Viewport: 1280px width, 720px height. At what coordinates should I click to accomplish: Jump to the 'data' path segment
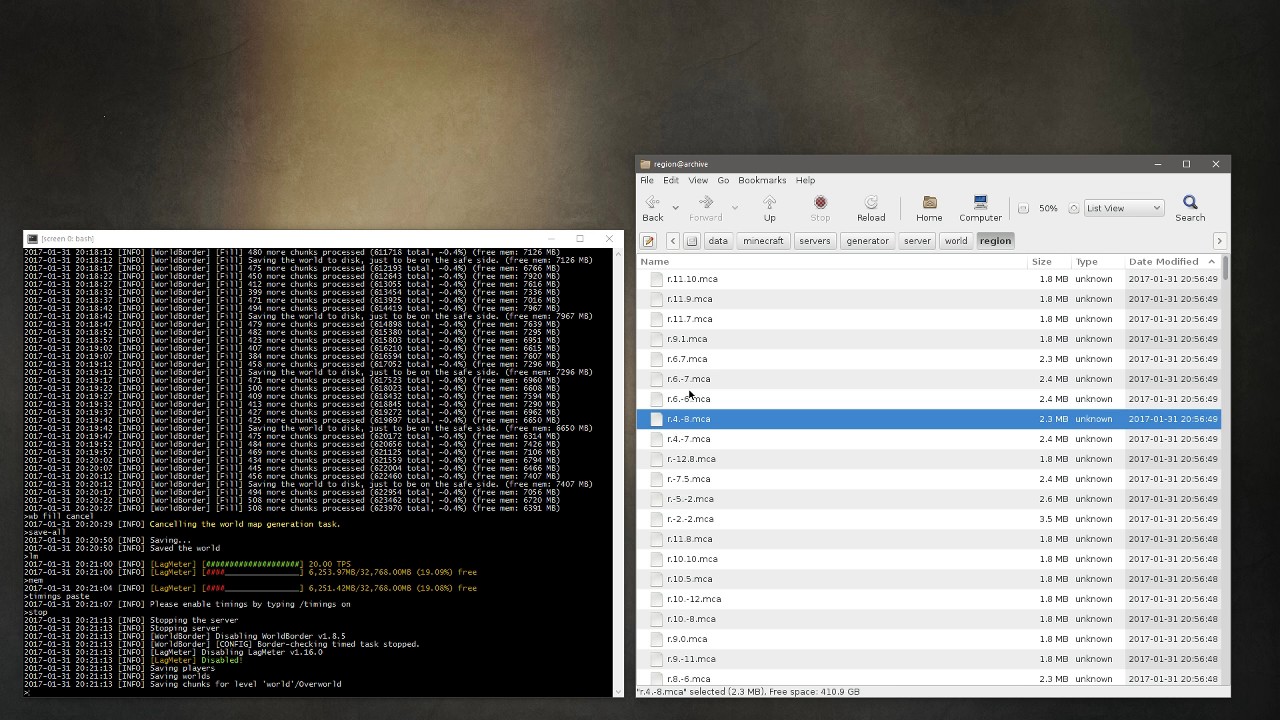(718, 241)
